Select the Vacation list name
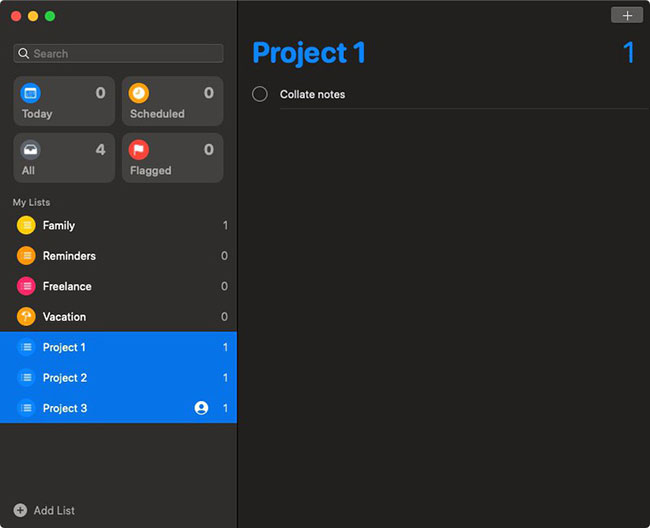This screenshot has height=528, width=650. pos(65,317)
